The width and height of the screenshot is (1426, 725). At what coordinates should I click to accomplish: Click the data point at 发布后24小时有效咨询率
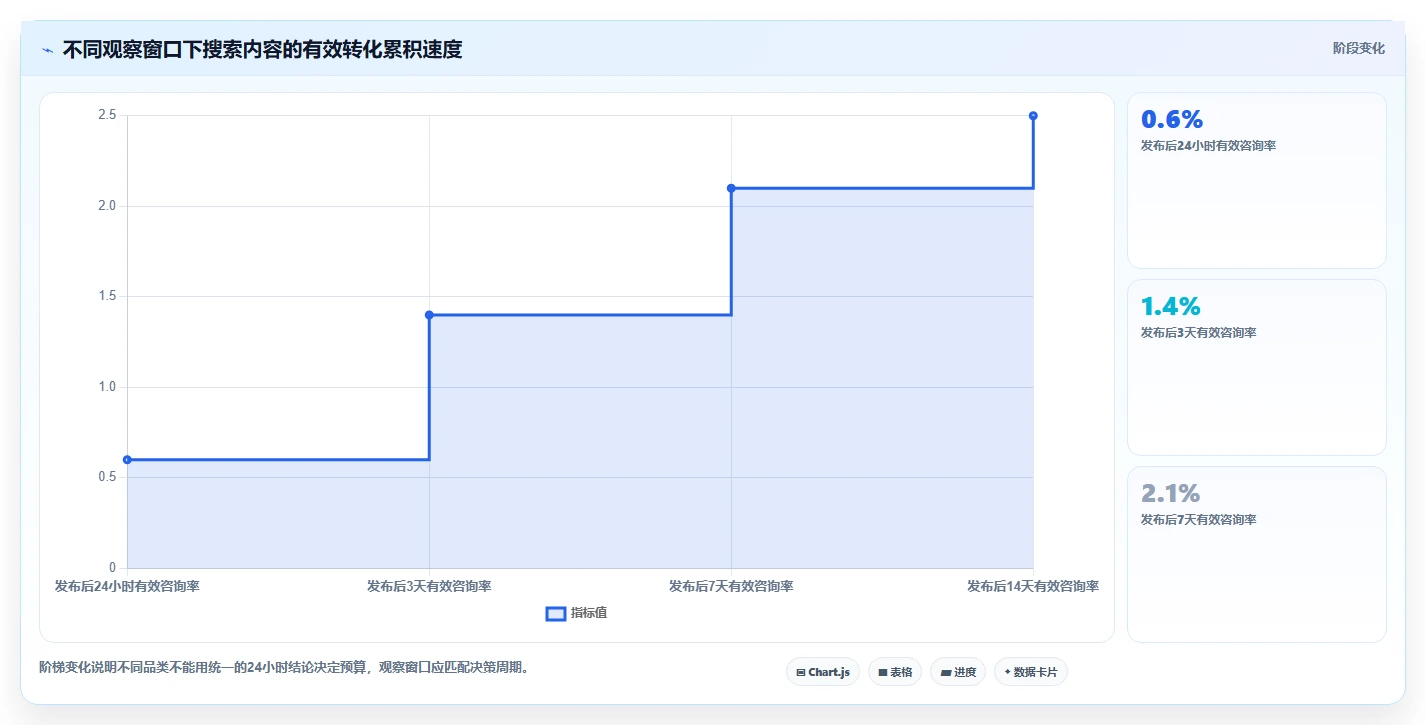(x=127, y=460)
